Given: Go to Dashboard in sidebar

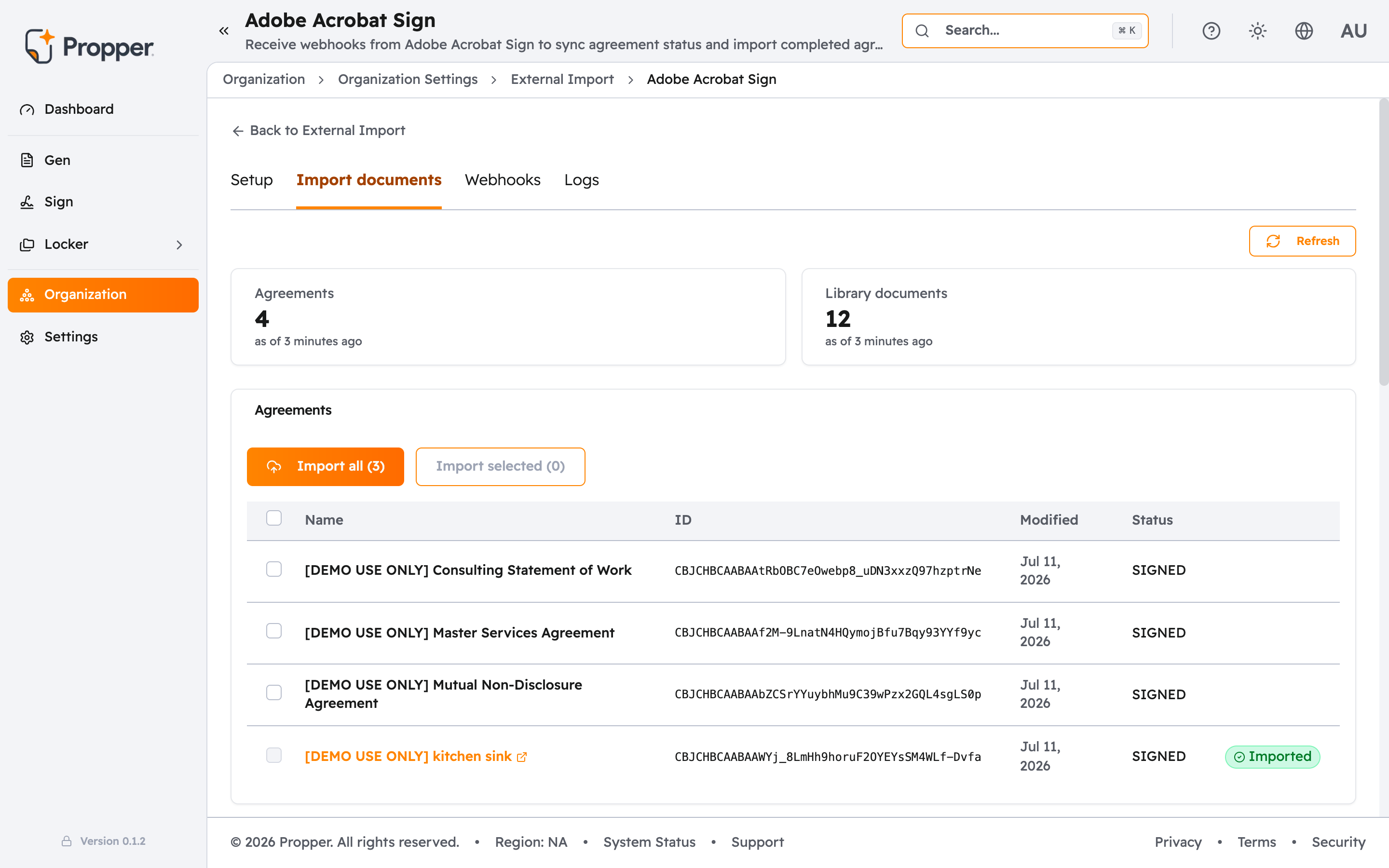Looking at the screenshot, I should (103, 109).
